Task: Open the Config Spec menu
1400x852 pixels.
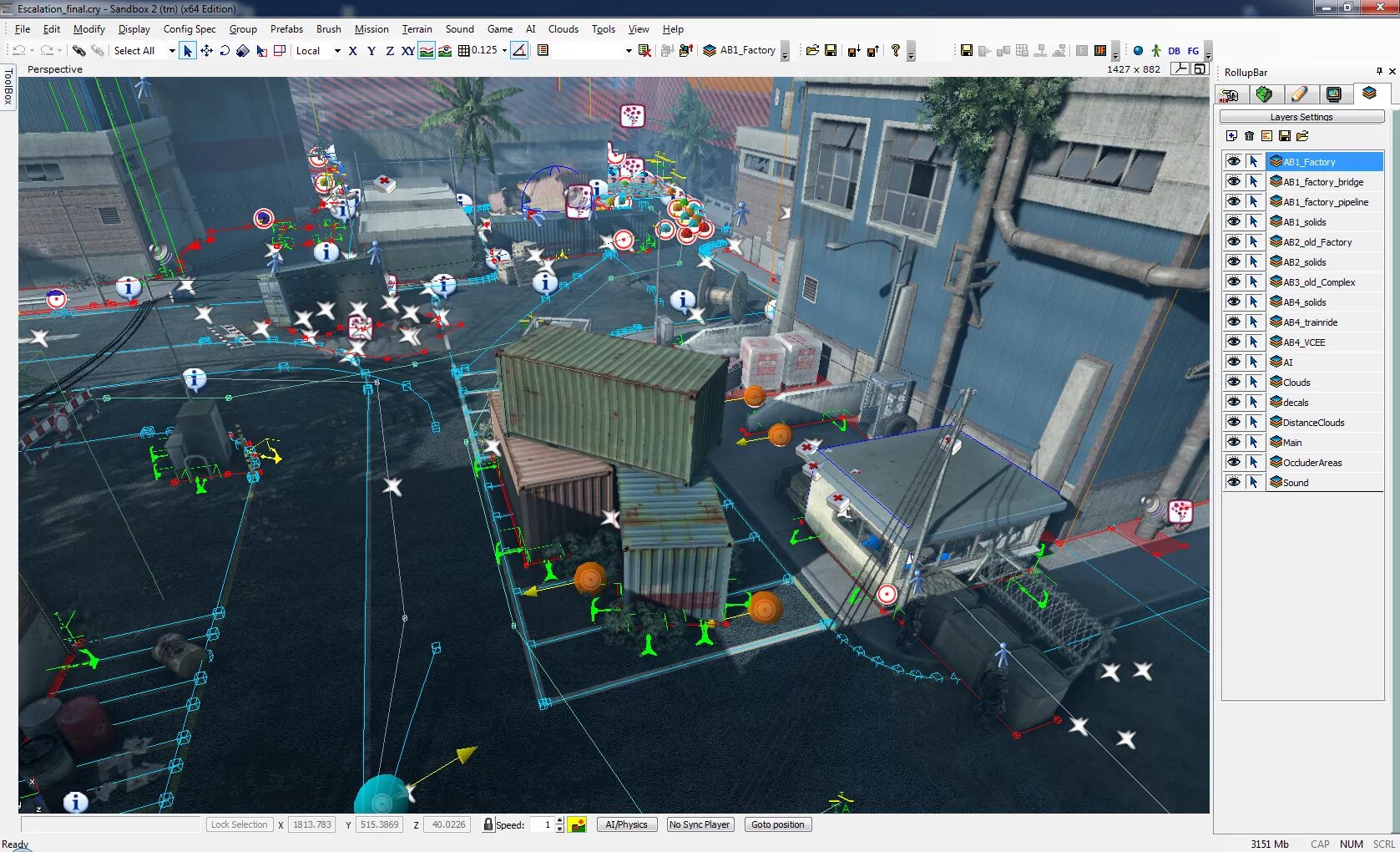Action: click(190, 29)
